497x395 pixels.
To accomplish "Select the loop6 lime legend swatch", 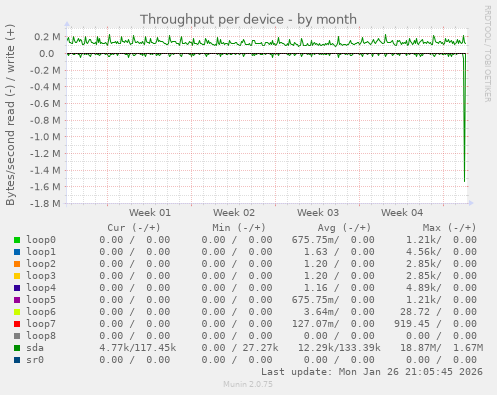I will pos(17,312).
